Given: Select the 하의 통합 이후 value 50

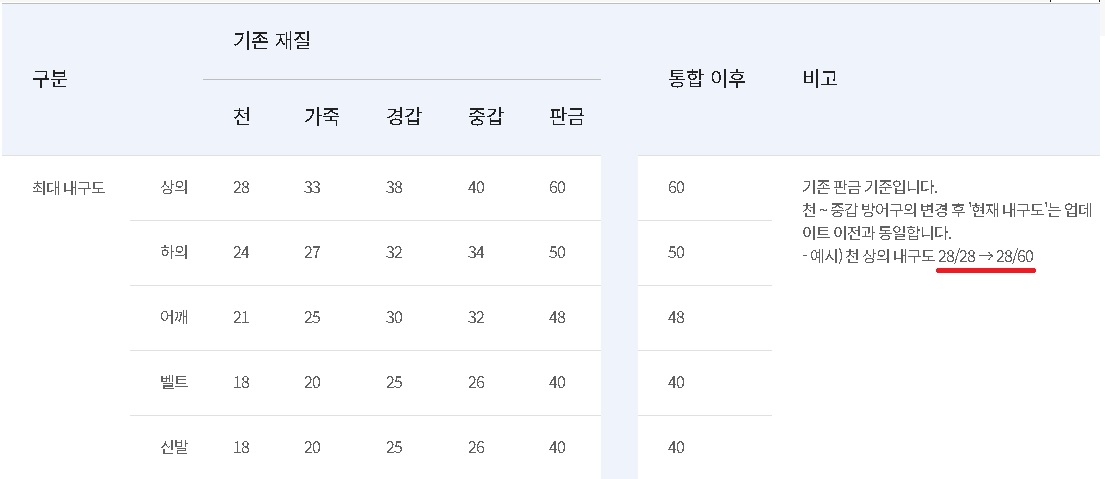Looking at the screenshot, I should 676,252.
